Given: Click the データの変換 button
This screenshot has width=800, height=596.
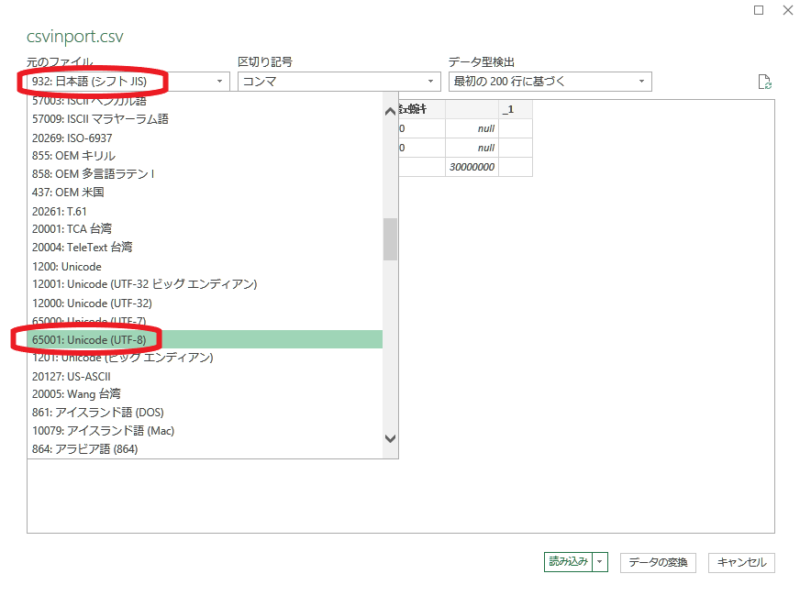Looking at the screenshot, I should (x=659, y=562).
